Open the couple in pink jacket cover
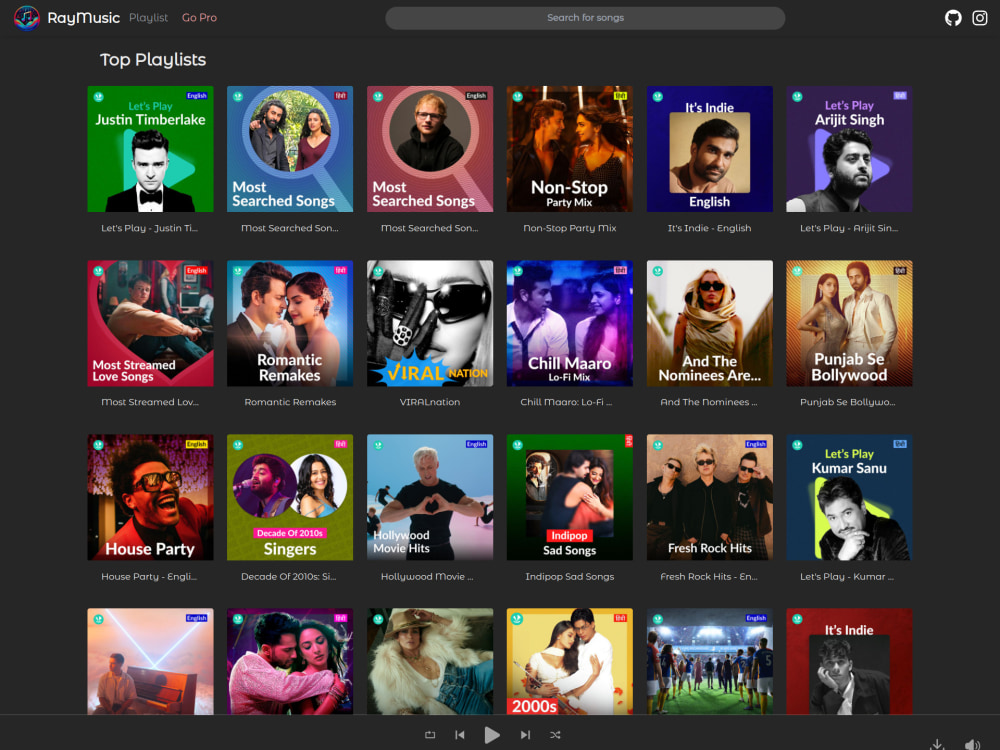This screenshot has height=750, width=1000. 290,661
